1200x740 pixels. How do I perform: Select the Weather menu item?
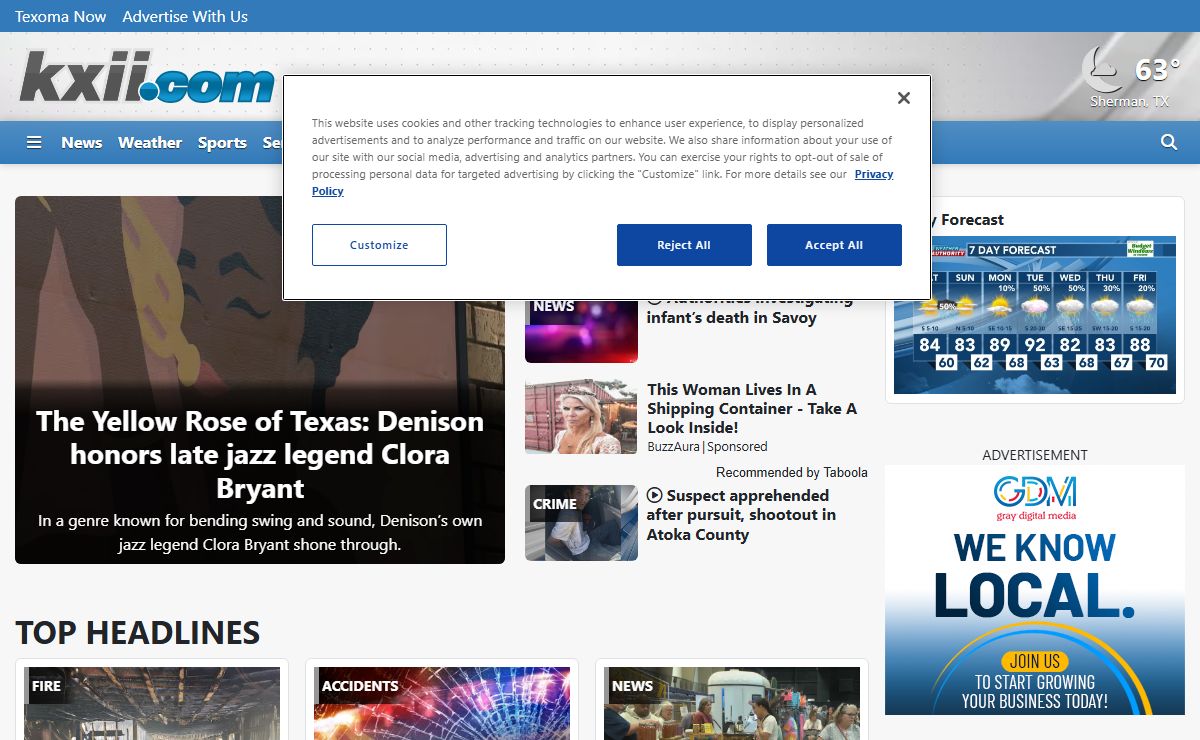coord(150,142)
